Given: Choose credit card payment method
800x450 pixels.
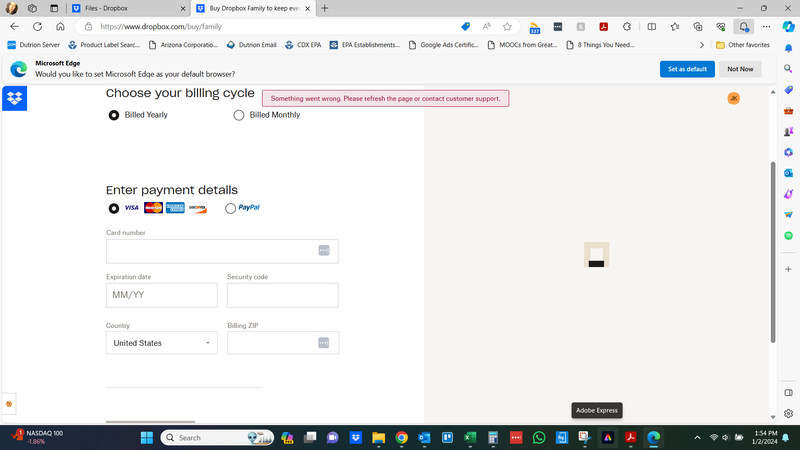Looking at the screenshot, I should pos(114,208).
